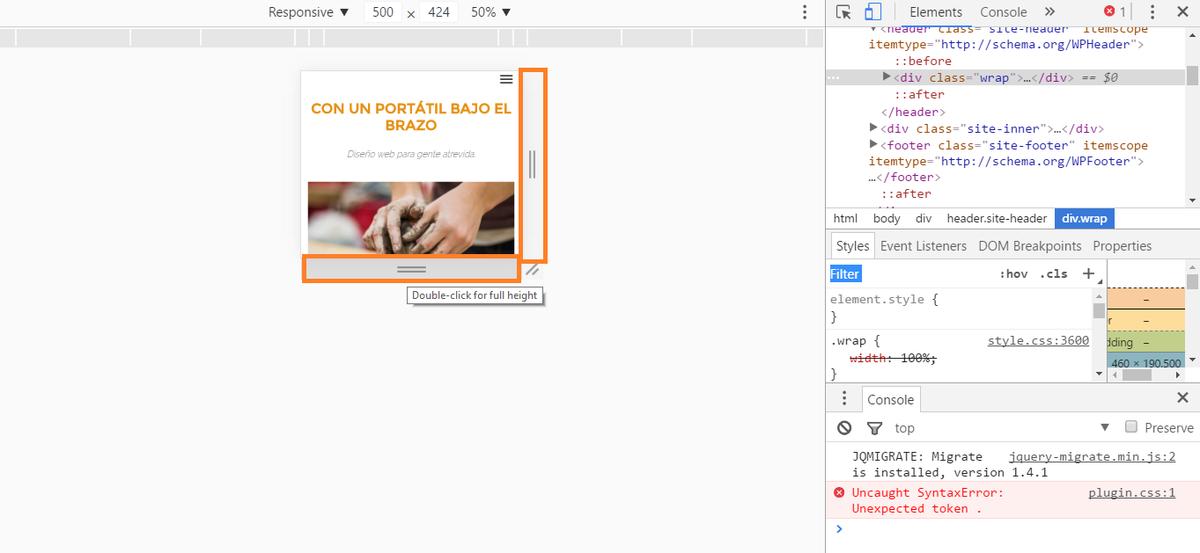Click the inspect element picker icon

(844, 12)
